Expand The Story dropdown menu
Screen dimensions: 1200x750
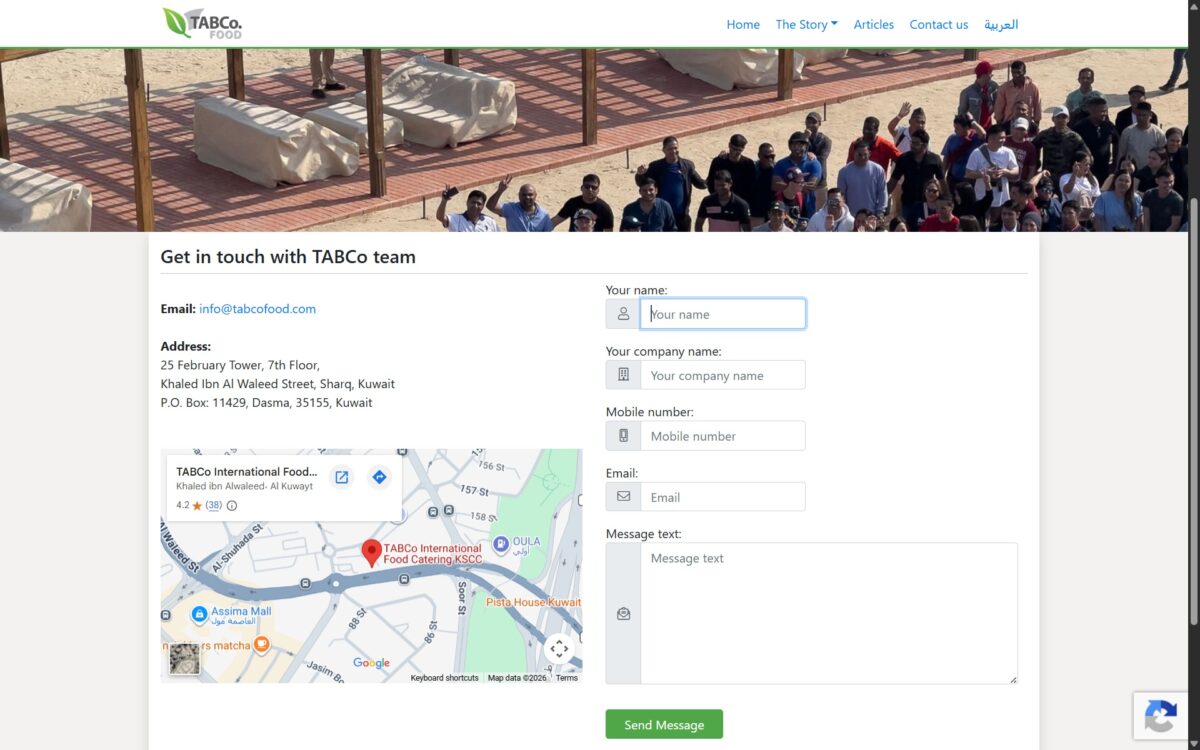tap(806, 24)
